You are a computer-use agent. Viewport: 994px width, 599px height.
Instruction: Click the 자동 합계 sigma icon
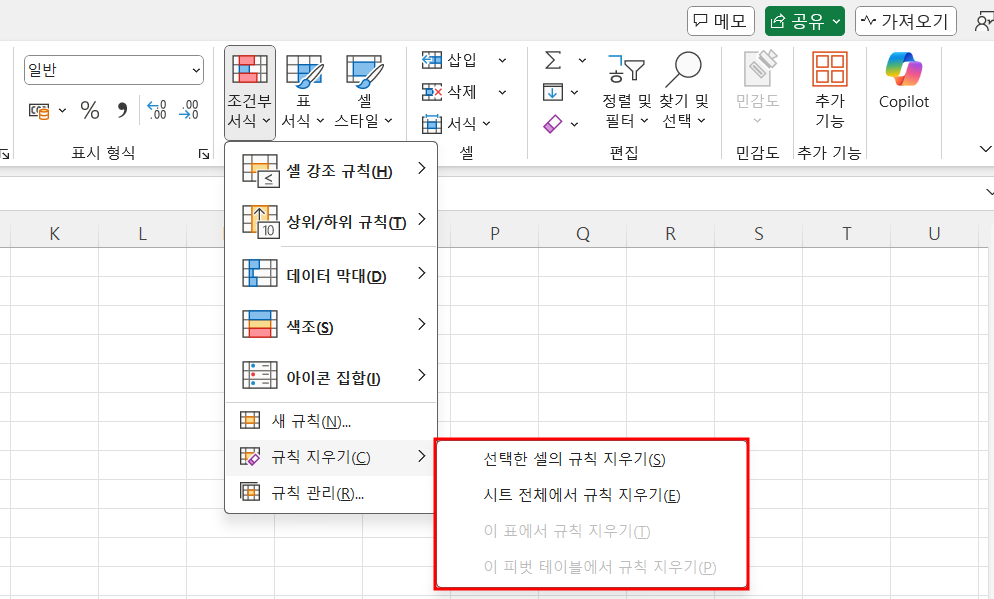551,60
